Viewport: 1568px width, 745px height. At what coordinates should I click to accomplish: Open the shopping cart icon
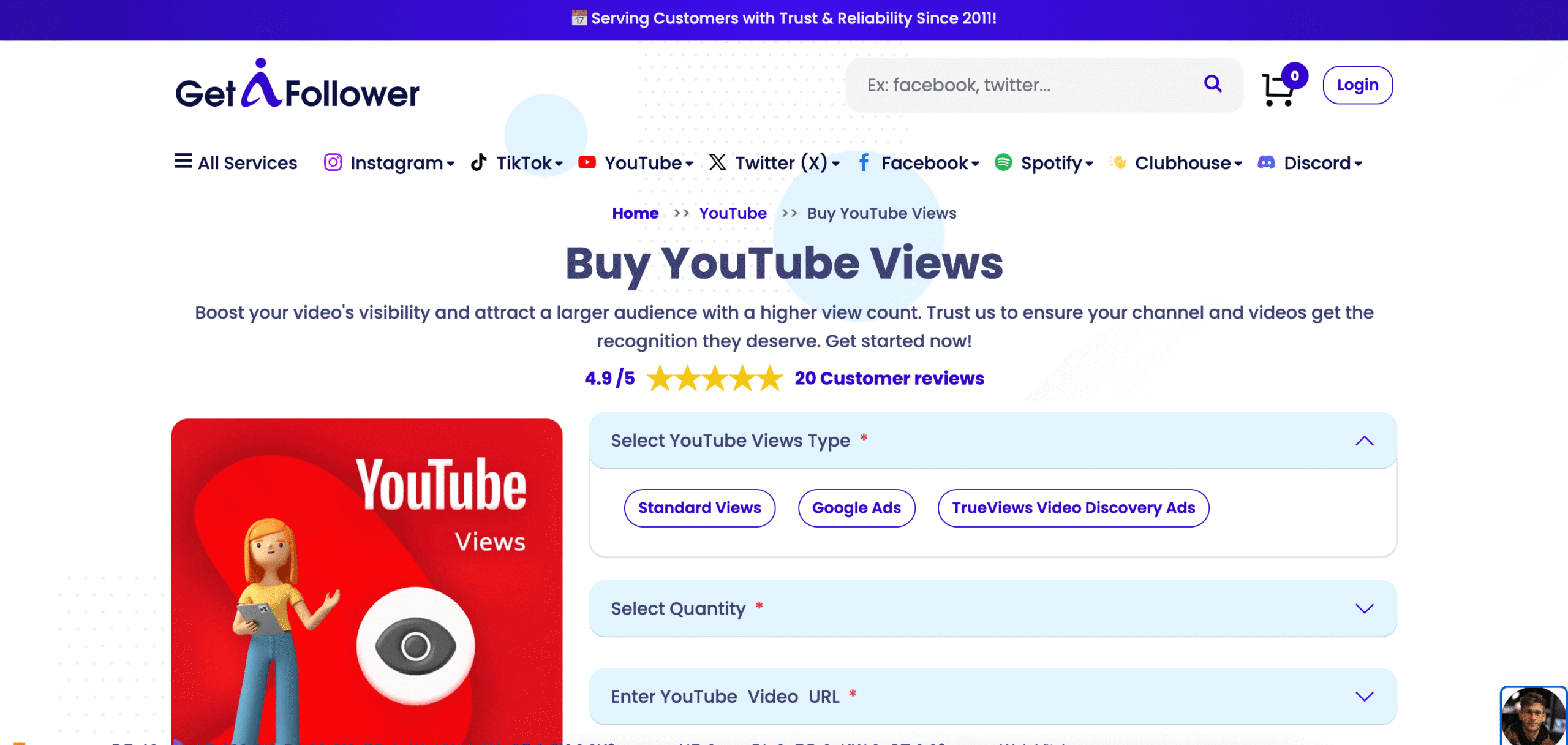(x=1278, y=90)
